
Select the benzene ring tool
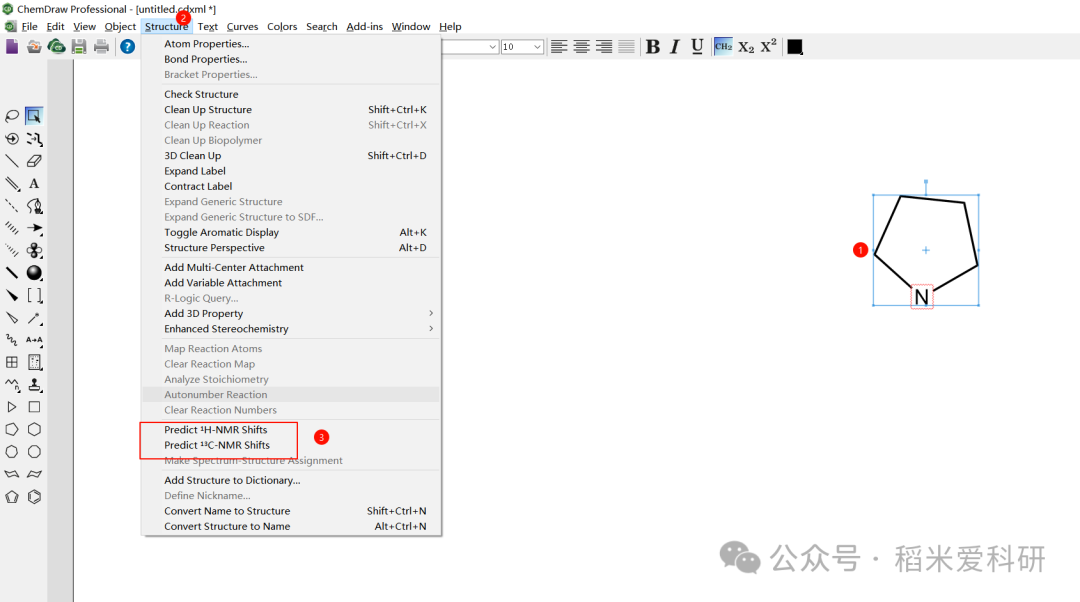pyautogui.click(x=34, y=497)
